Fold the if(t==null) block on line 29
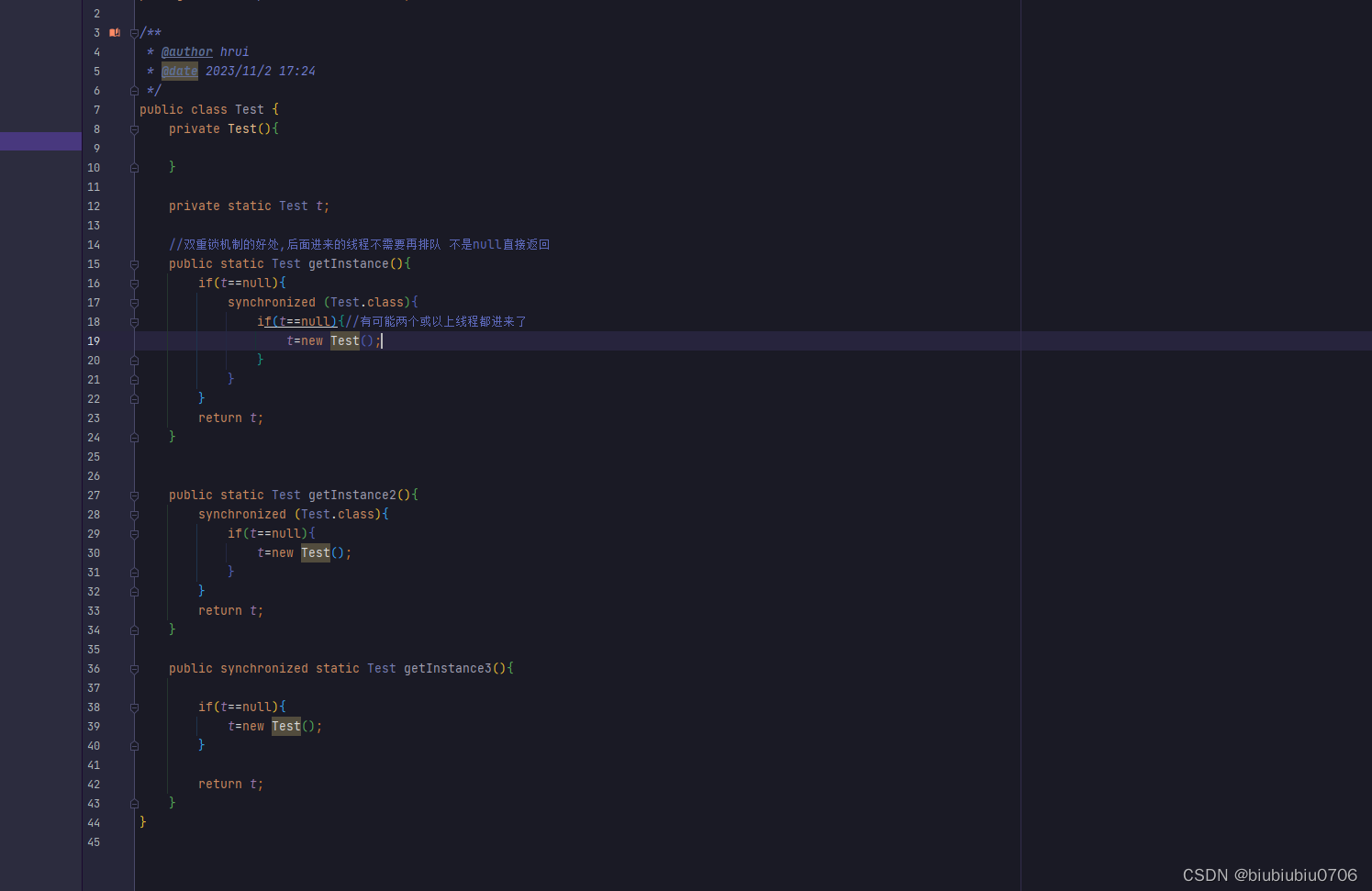The width and height of the screenshot is (1372, 891). pos(134,534)
